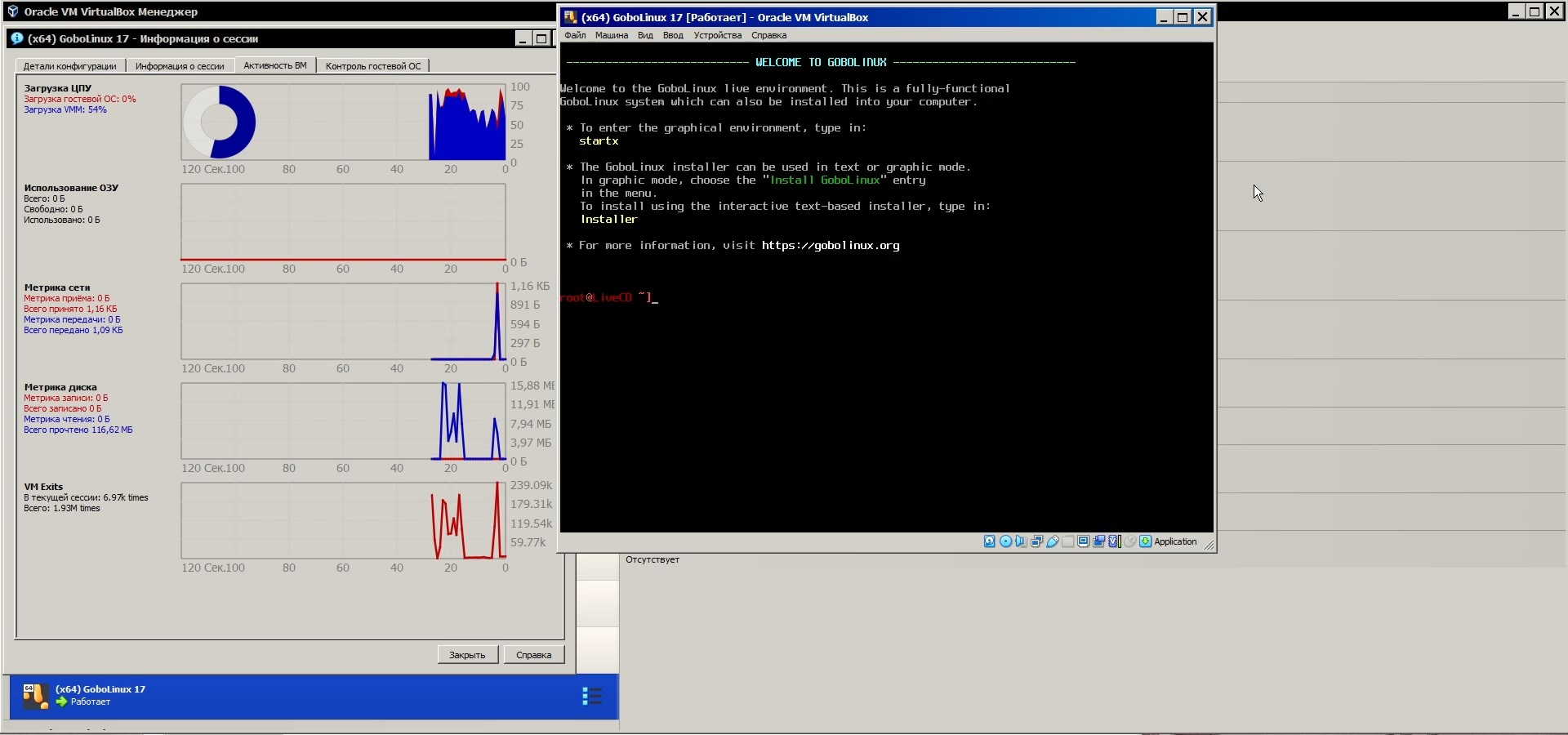Expand the Ввод menu
Viewport: 1568px width, 735px height.
point(673,35)
